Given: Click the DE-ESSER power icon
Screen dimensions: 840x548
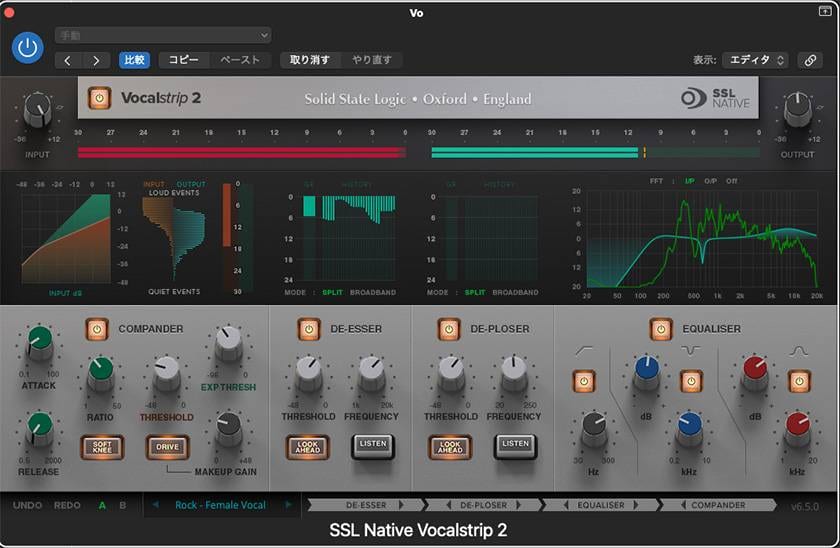Looking at the screenshot, I should tap(309, 329).
